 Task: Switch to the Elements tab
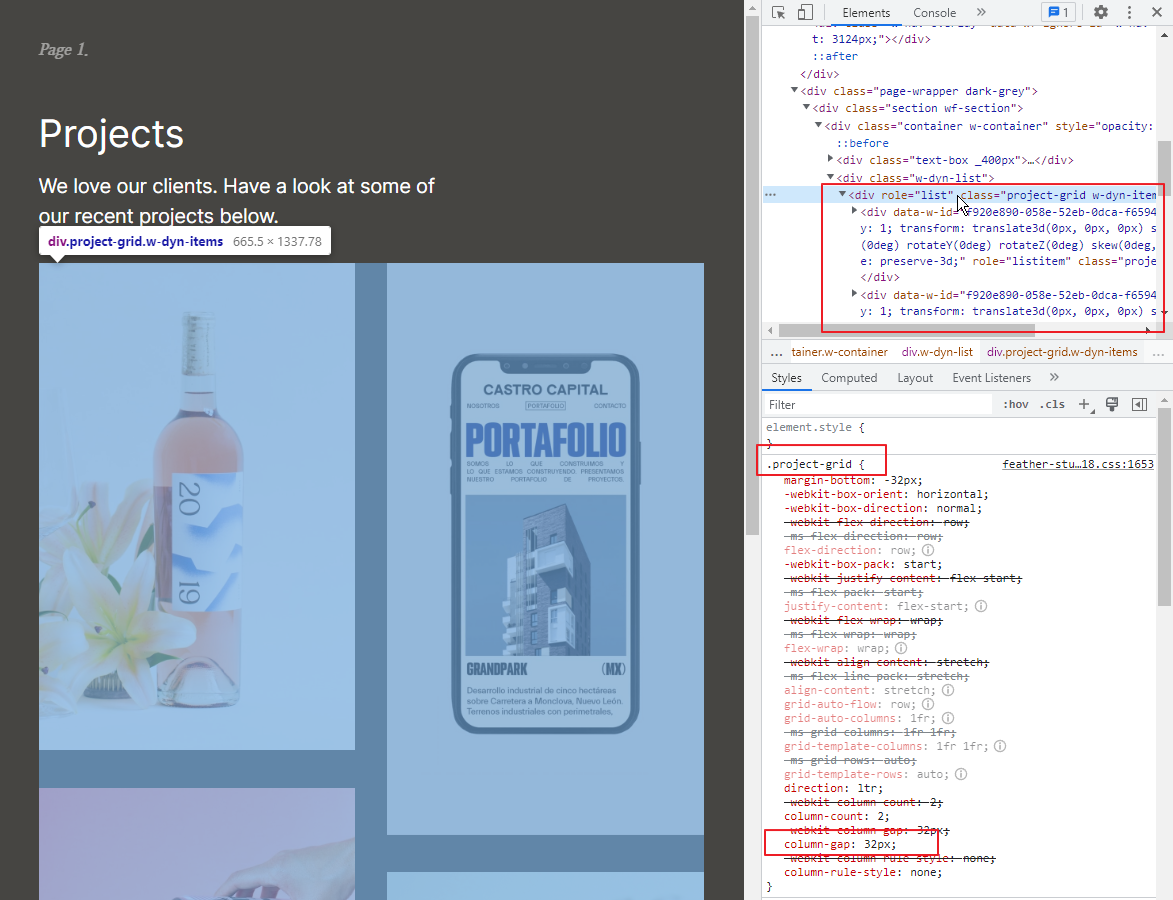pyautogui.click(x=866, y=13)
